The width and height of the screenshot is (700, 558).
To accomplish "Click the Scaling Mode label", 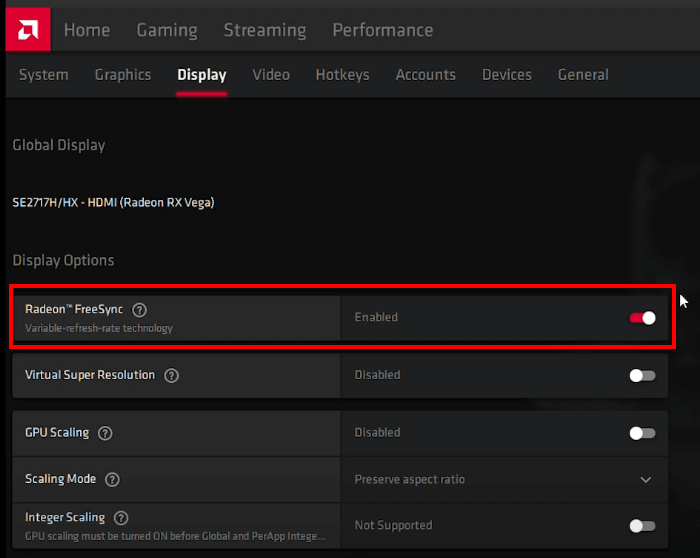I will tap(61, 479).
